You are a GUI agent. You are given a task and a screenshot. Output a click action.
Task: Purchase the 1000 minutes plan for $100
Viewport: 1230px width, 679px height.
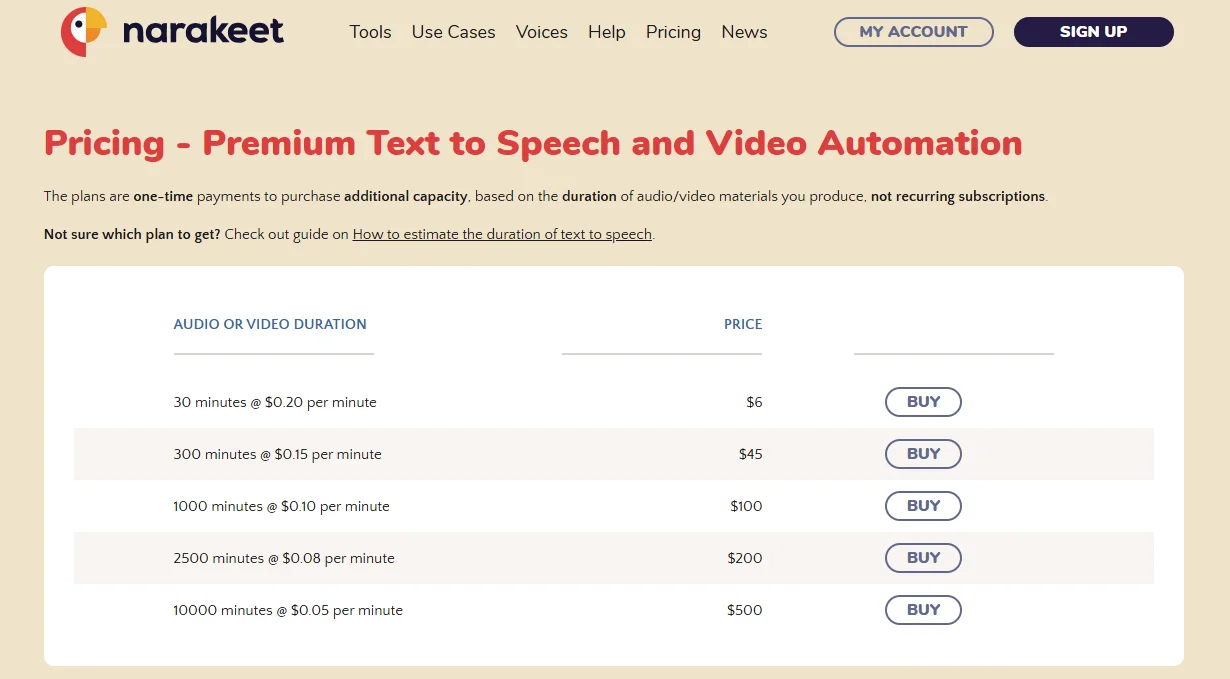pos(922,506)
